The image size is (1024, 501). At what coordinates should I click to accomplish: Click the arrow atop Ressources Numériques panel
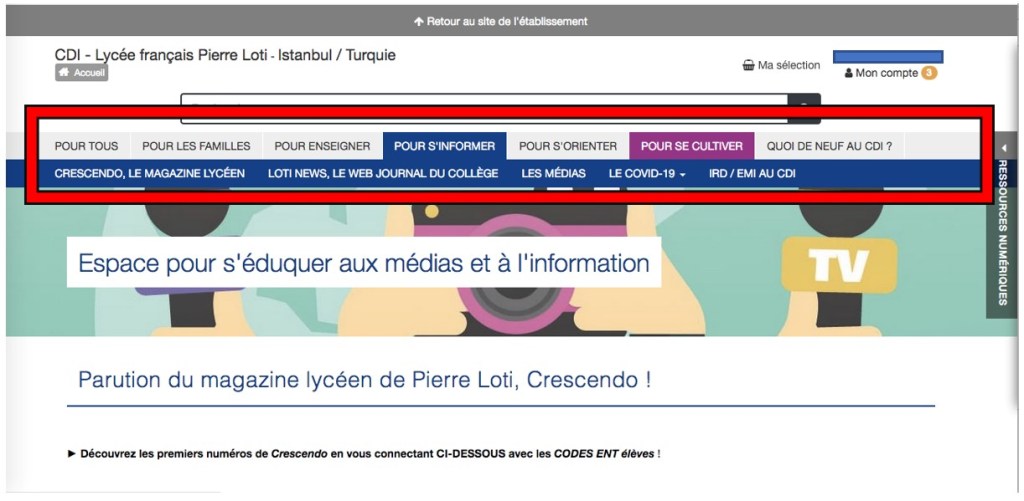pyautogui.click(x=1003, y=148)
